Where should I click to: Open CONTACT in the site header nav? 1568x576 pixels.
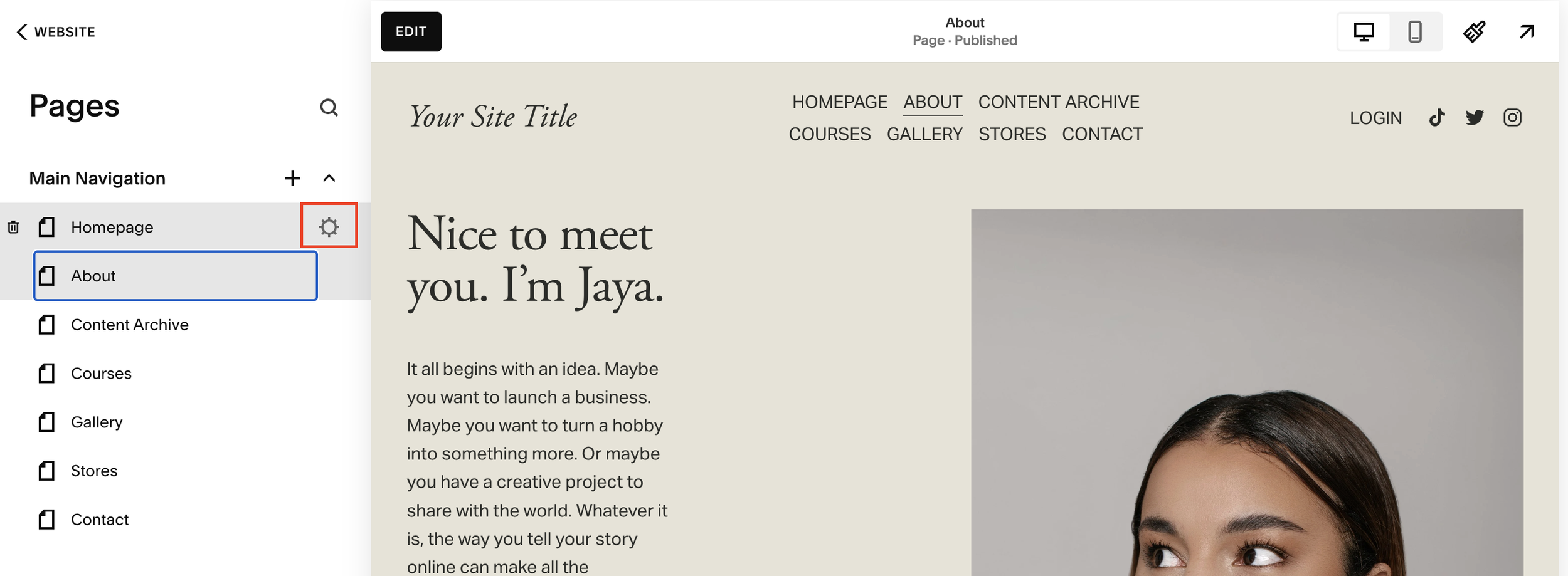pos(1103,134)
